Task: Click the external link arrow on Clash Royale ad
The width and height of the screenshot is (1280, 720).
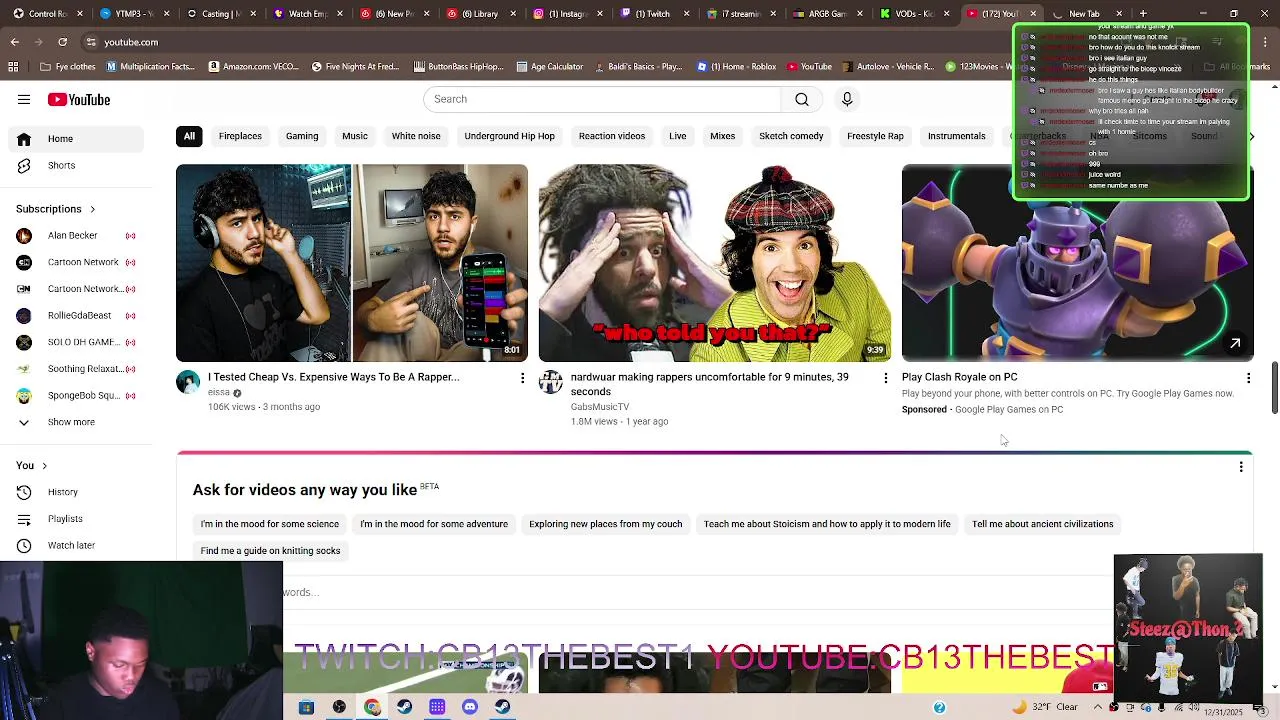Action: point(1235,343)
